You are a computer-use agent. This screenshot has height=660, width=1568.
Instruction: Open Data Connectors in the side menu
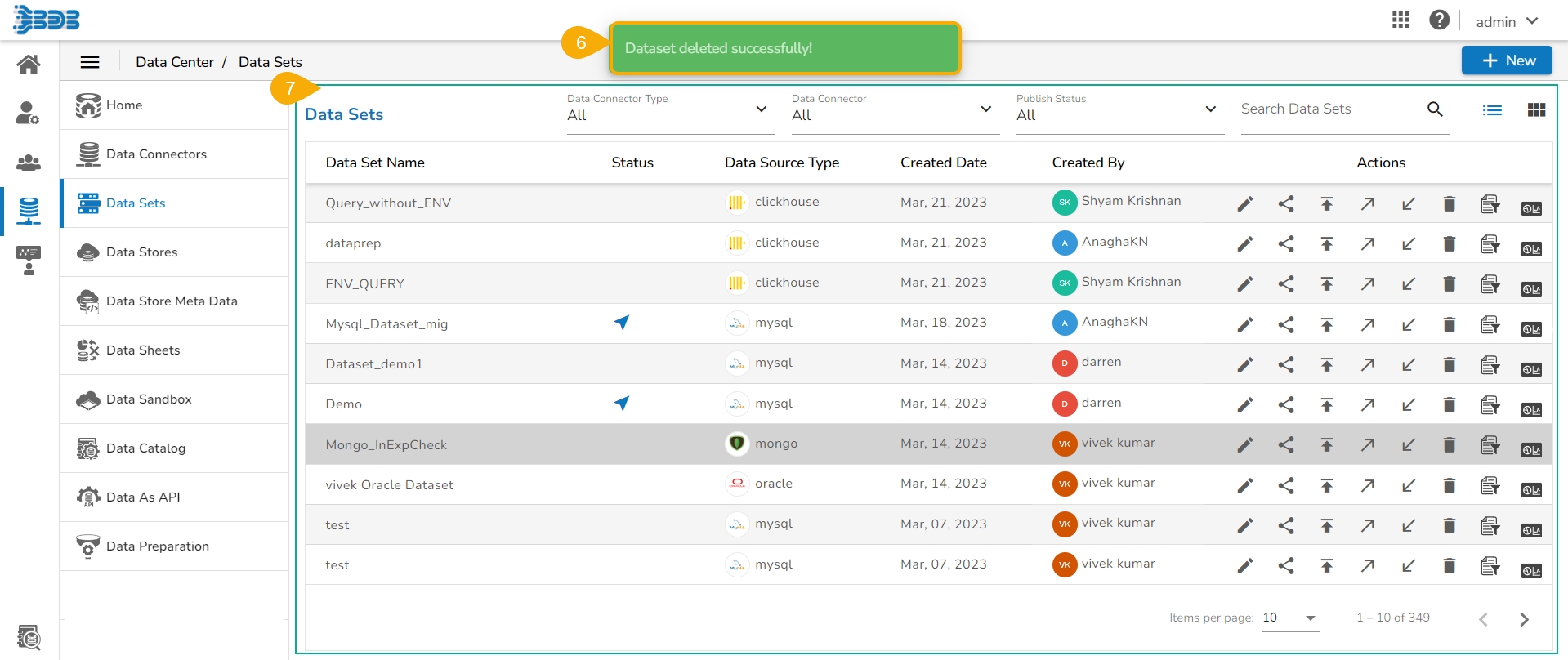coord(156,154)
